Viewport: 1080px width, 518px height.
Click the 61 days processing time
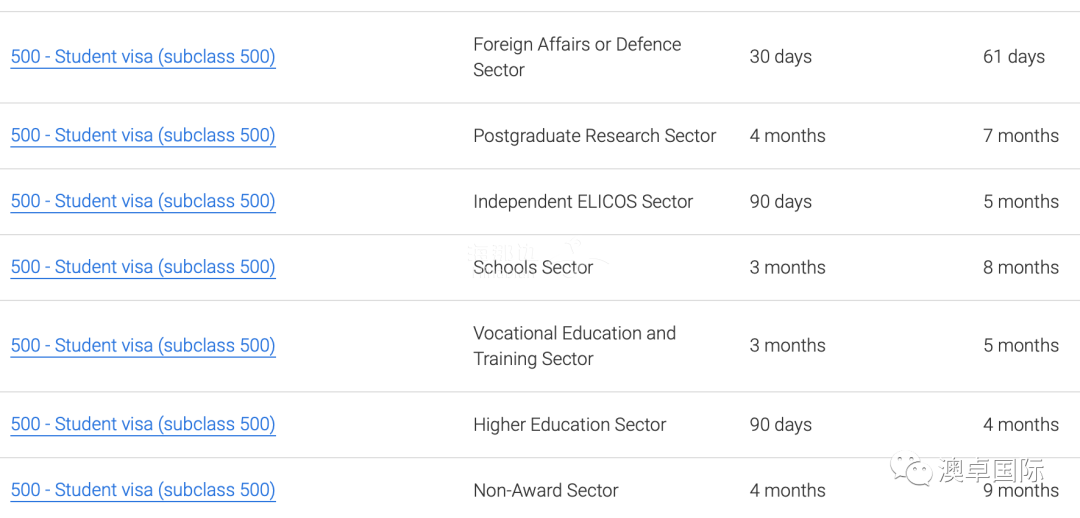[x=1014, y=57]
